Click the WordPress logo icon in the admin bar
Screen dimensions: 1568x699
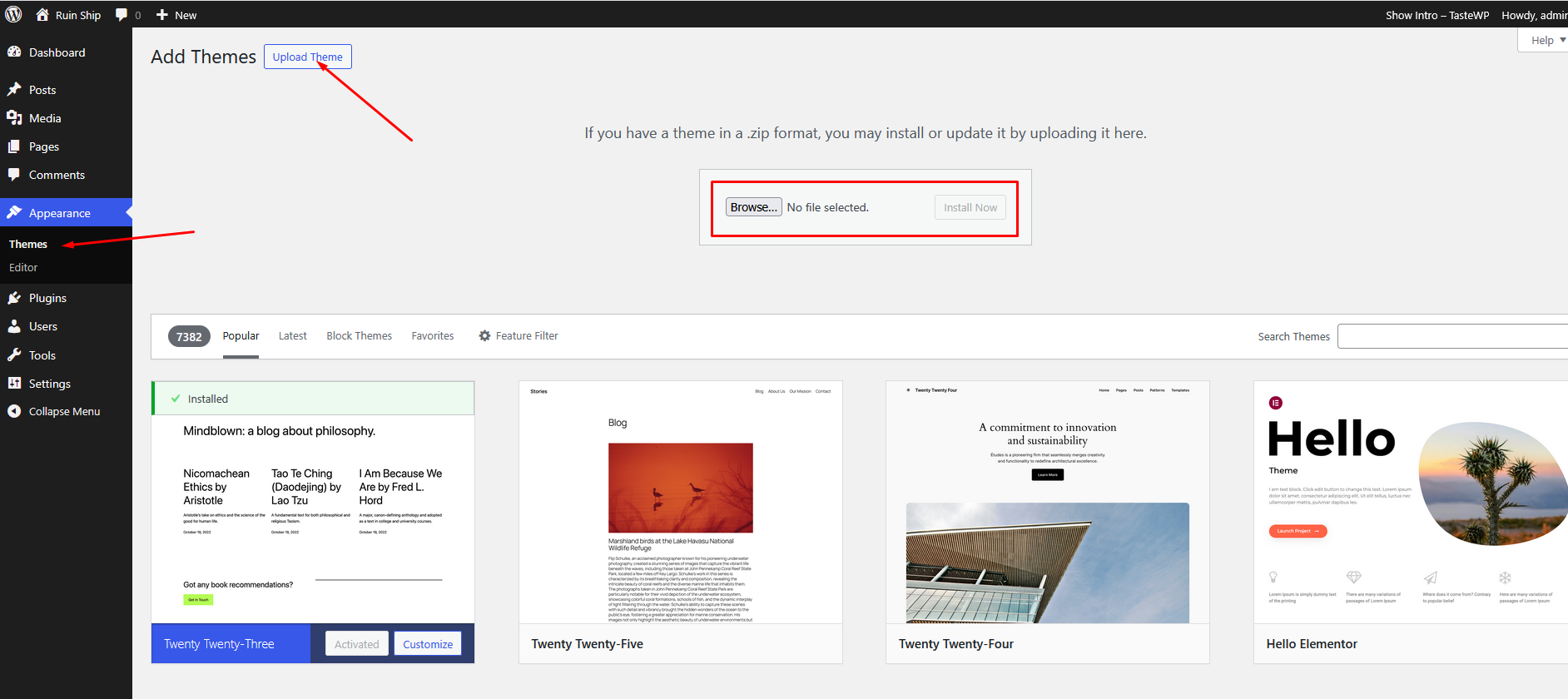(x=13, y=14)
